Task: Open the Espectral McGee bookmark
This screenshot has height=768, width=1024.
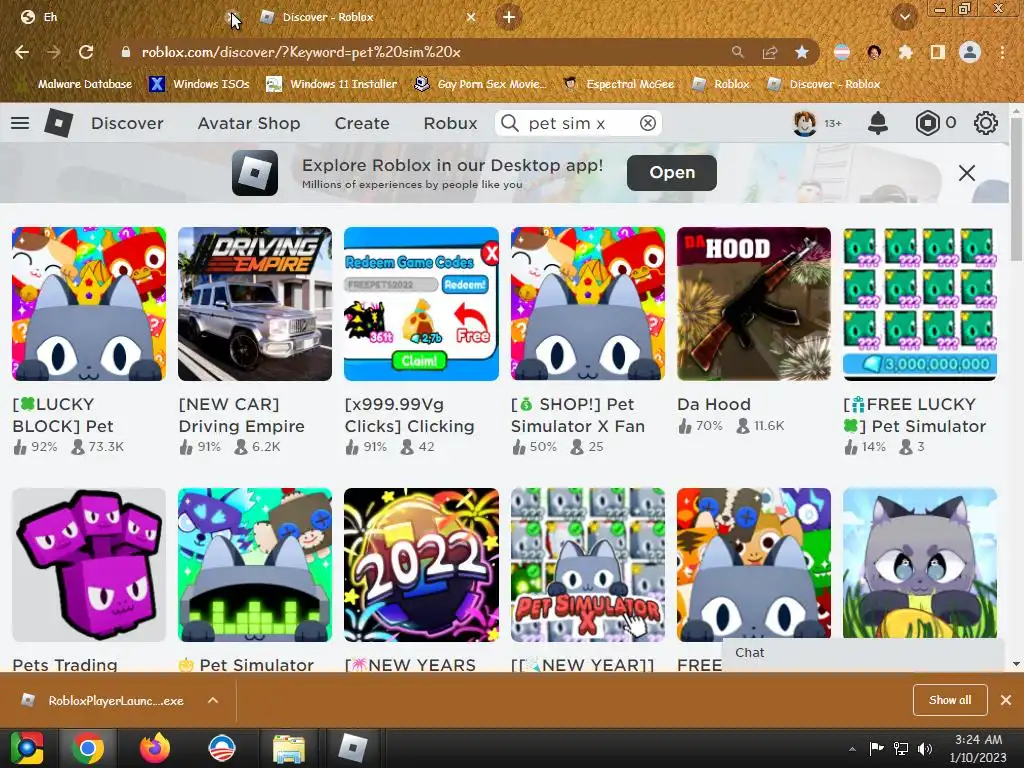Action: 619,84
